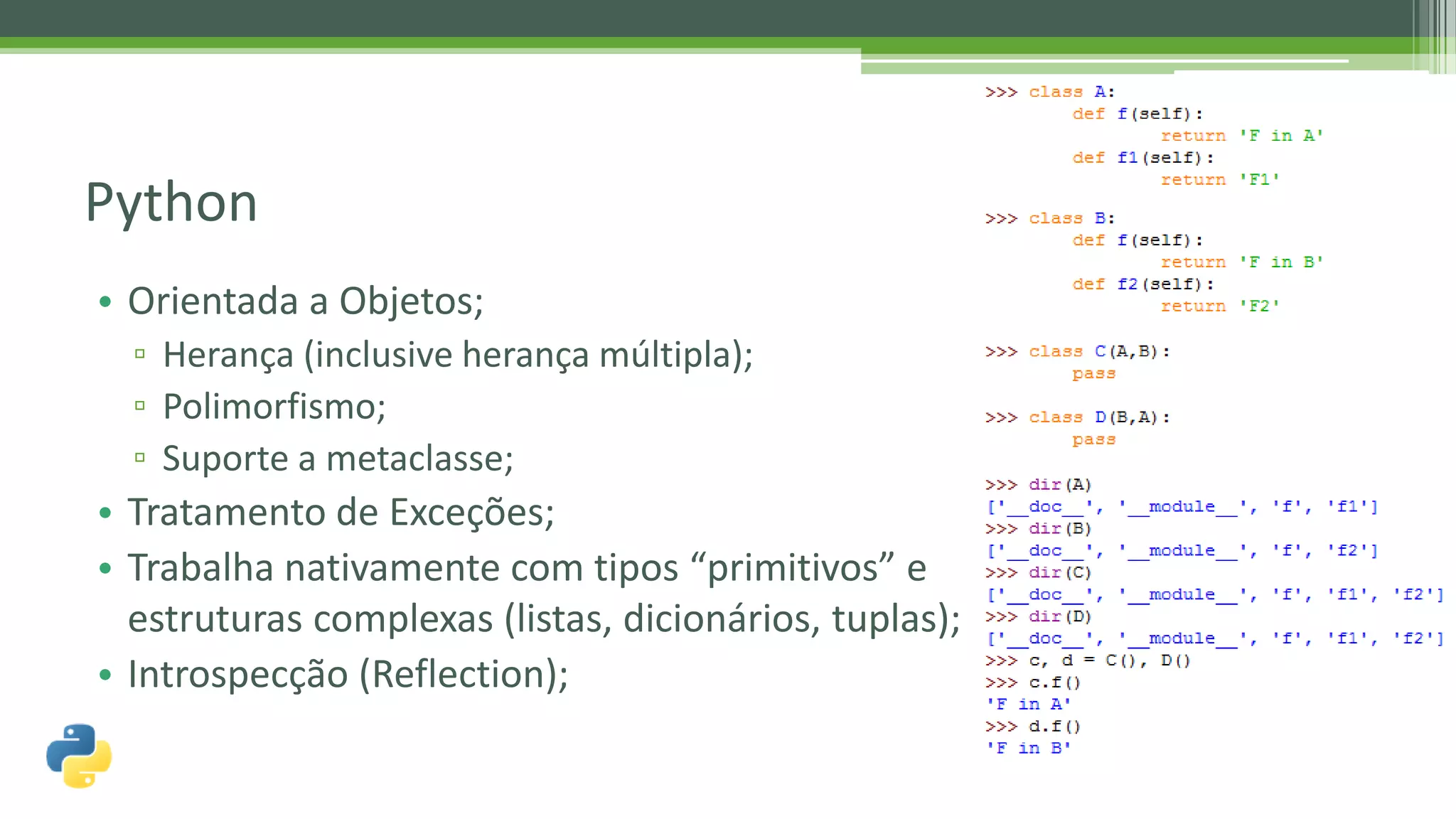Screen dimensions: 1456x819
Task: Select 'Tratamento de Exceções;' bullet
Action: [x=341, y=513]
